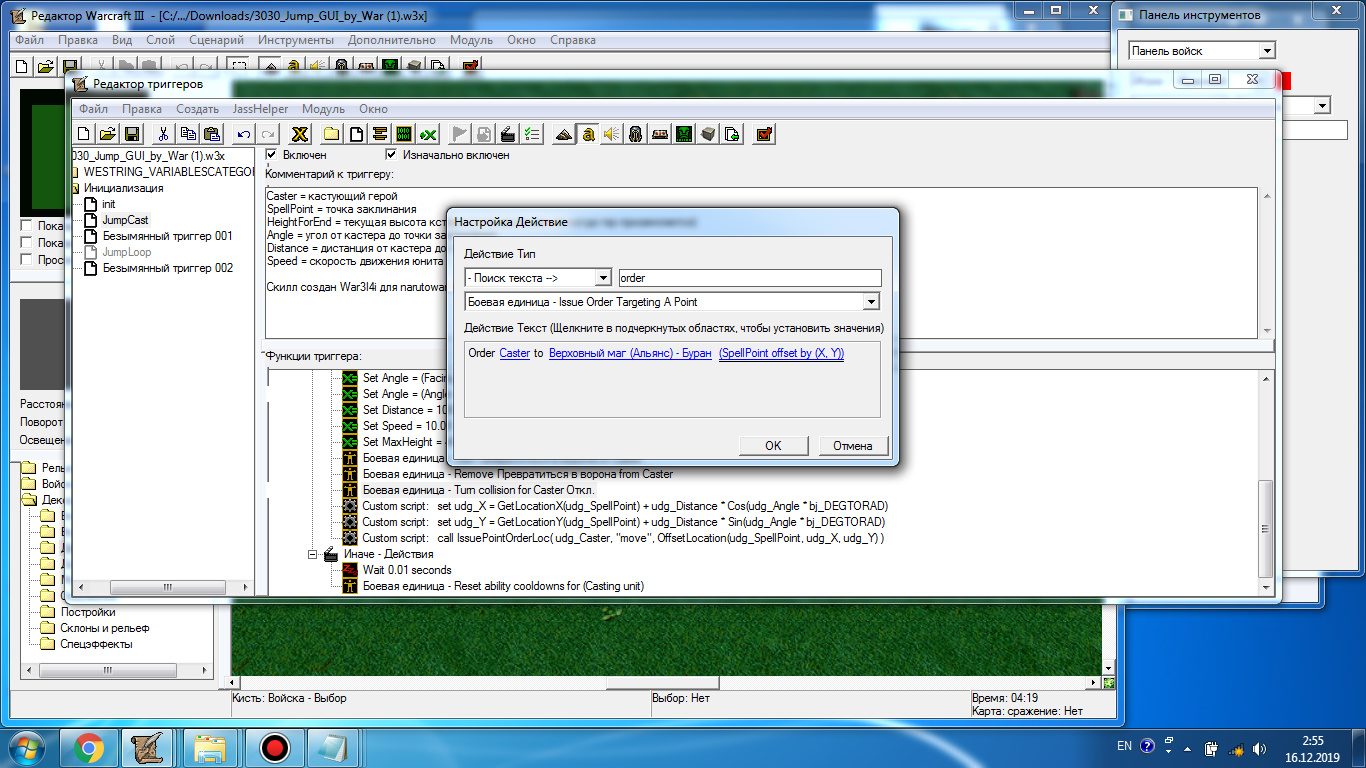Toggle the 'Изначально включен' checkbox
The height and width of the screenshot is (768, 1366).
click(391, 155)
